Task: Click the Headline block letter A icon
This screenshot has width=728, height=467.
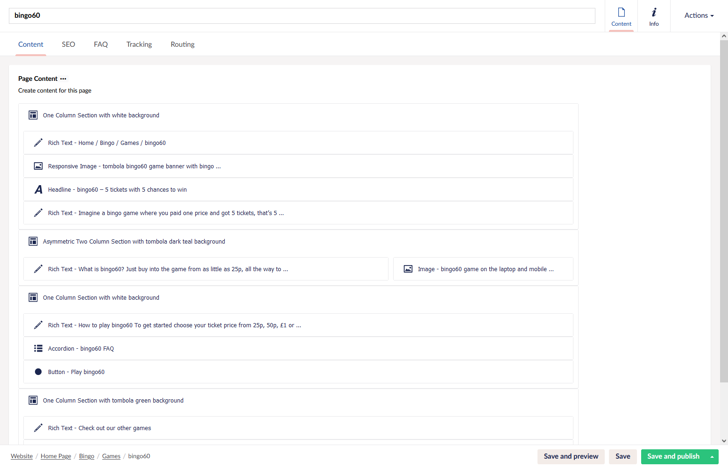Action: (x=38, y=189)
